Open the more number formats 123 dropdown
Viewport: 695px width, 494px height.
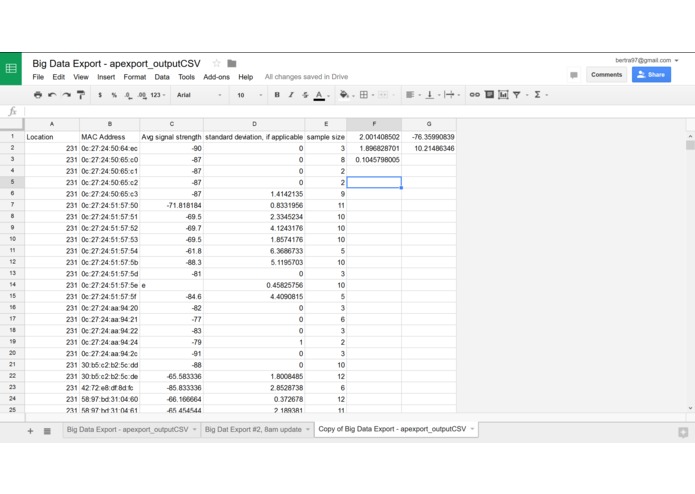point(158,95)
